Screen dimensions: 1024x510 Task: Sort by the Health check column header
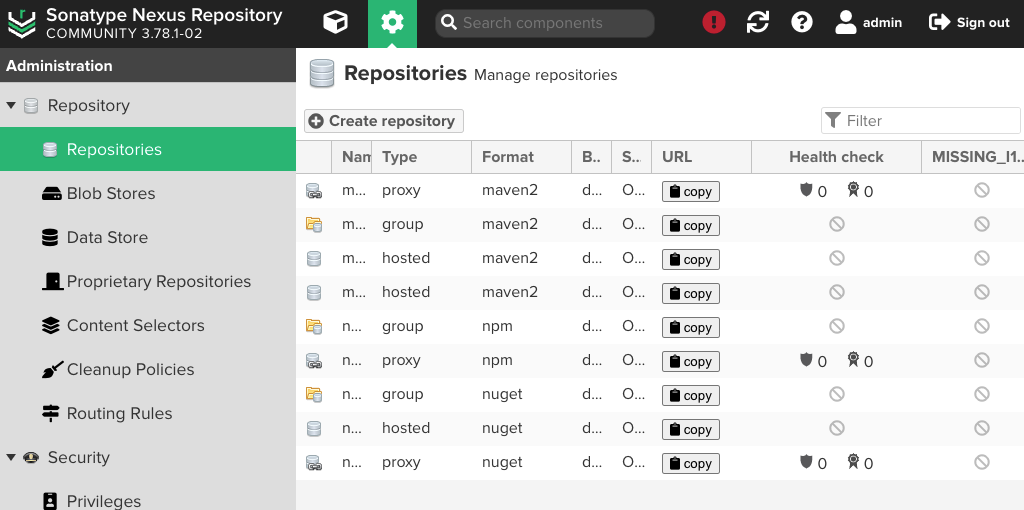tap(836, 157)
